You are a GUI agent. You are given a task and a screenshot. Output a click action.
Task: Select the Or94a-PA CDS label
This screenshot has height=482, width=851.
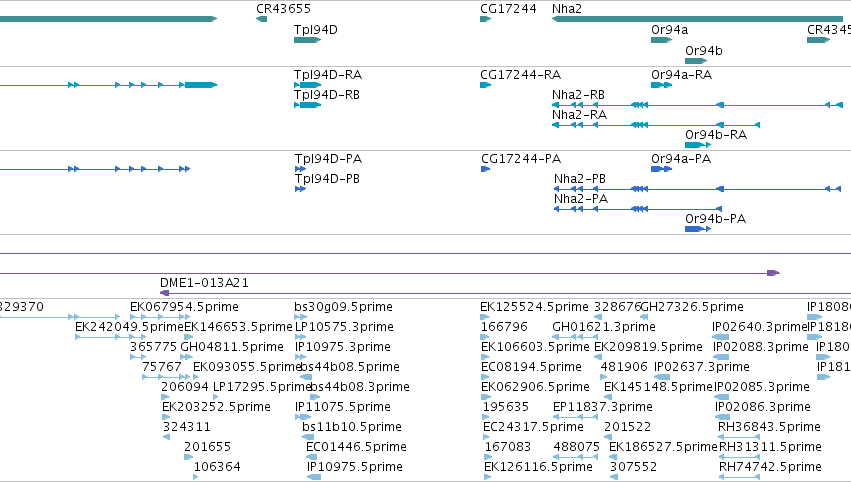[x=681, y=158]
